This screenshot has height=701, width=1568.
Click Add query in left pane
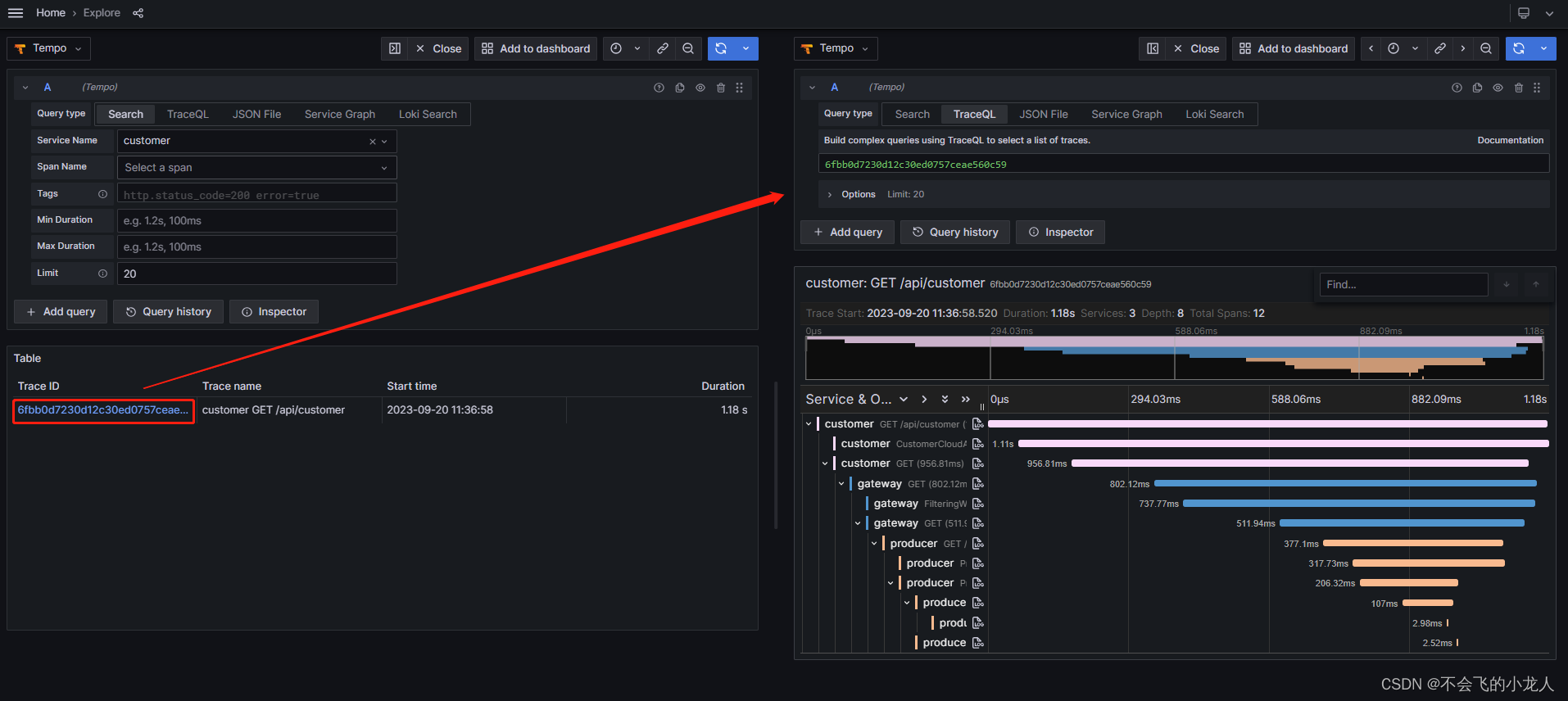pyautogui.click(x=61, y=312)
